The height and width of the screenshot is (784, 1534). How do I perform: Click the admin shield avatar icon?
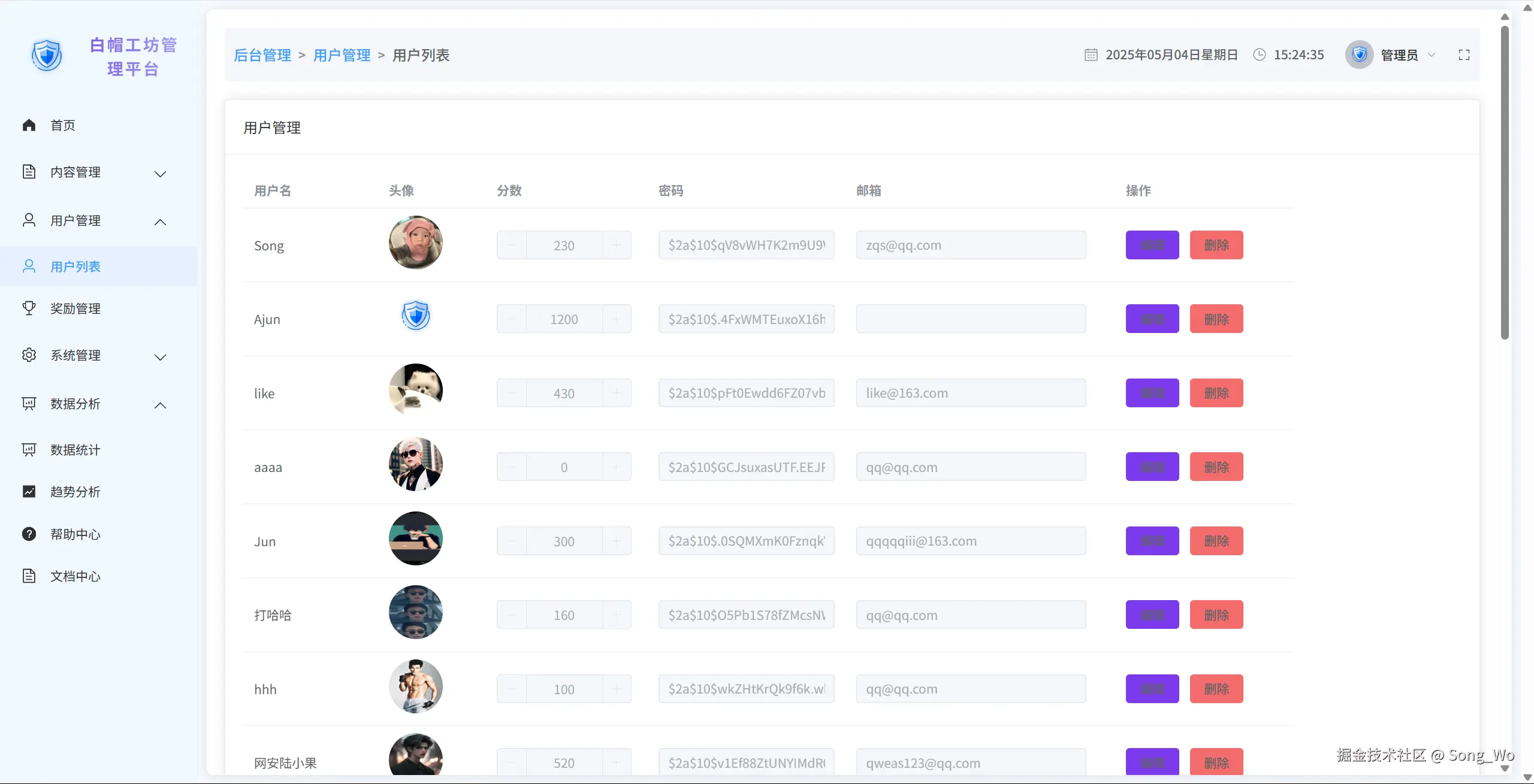click(1360, 54)
